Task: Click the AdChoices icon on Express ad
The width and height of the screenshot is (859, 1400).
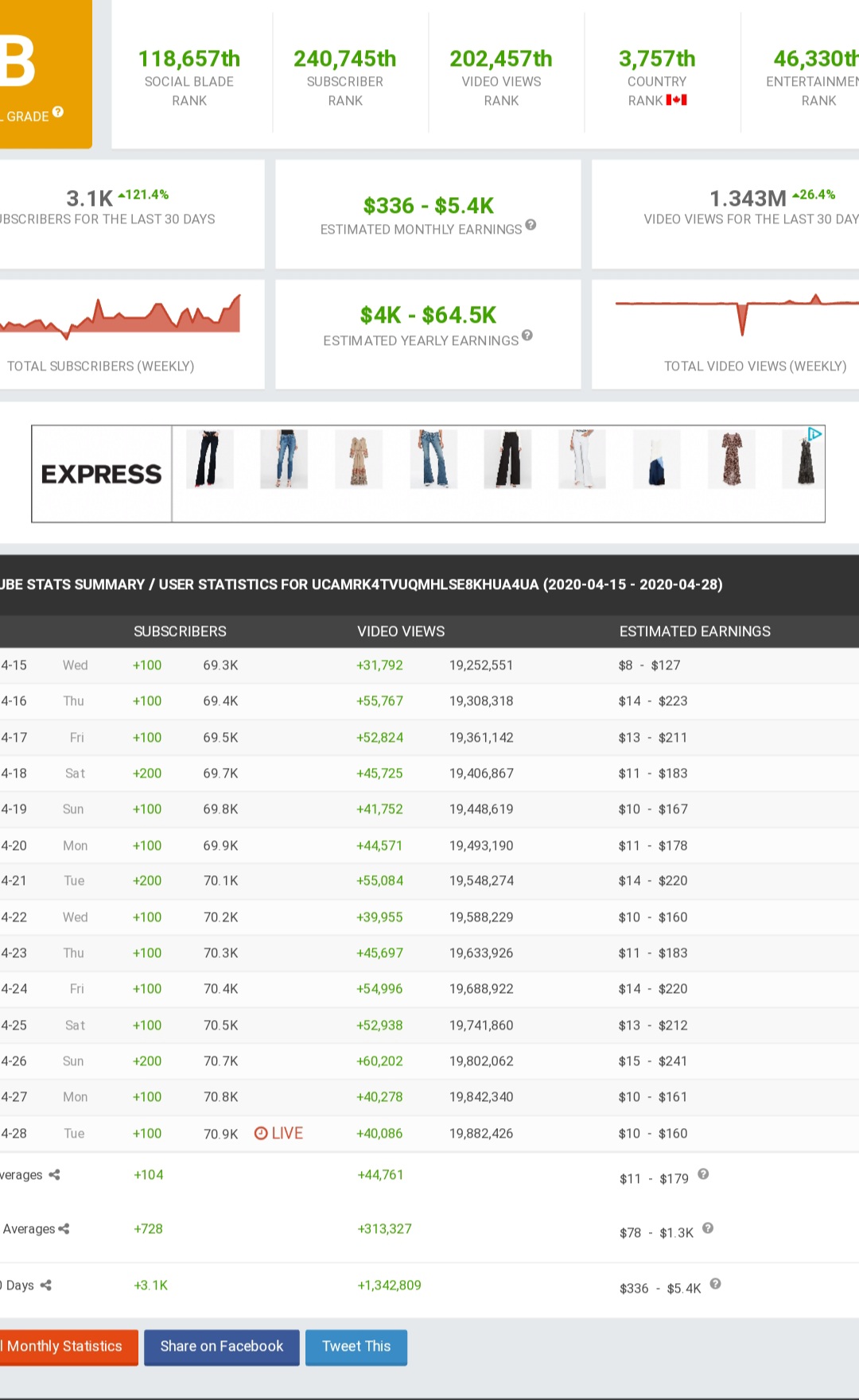Action: 814,434
